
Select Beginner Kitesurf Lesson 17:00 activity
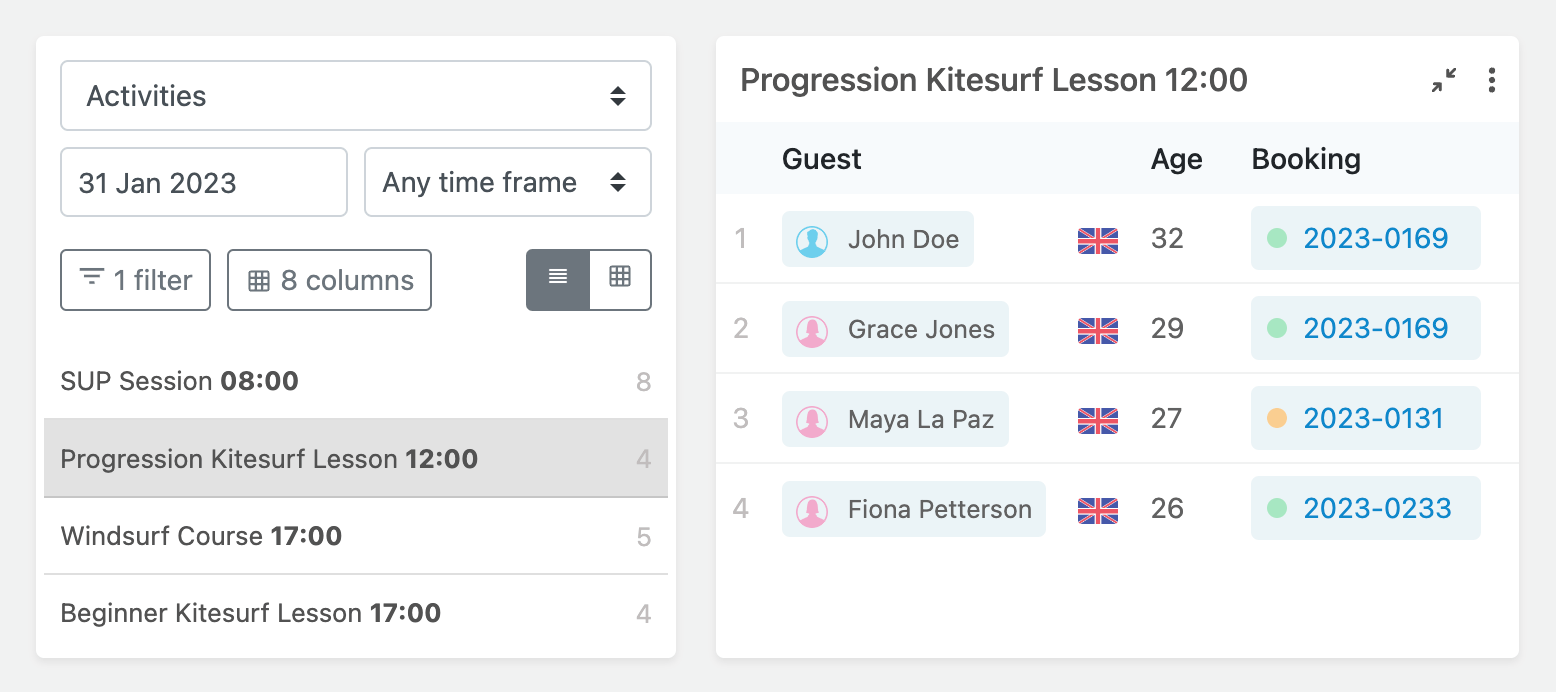(x=356, y=613)
